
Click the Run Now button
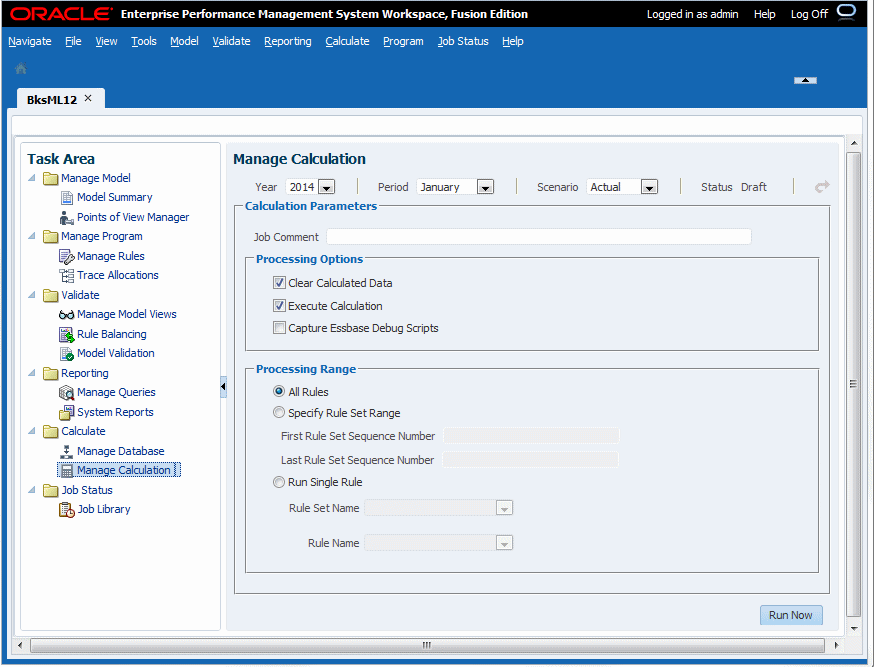[x=791, y=615]
